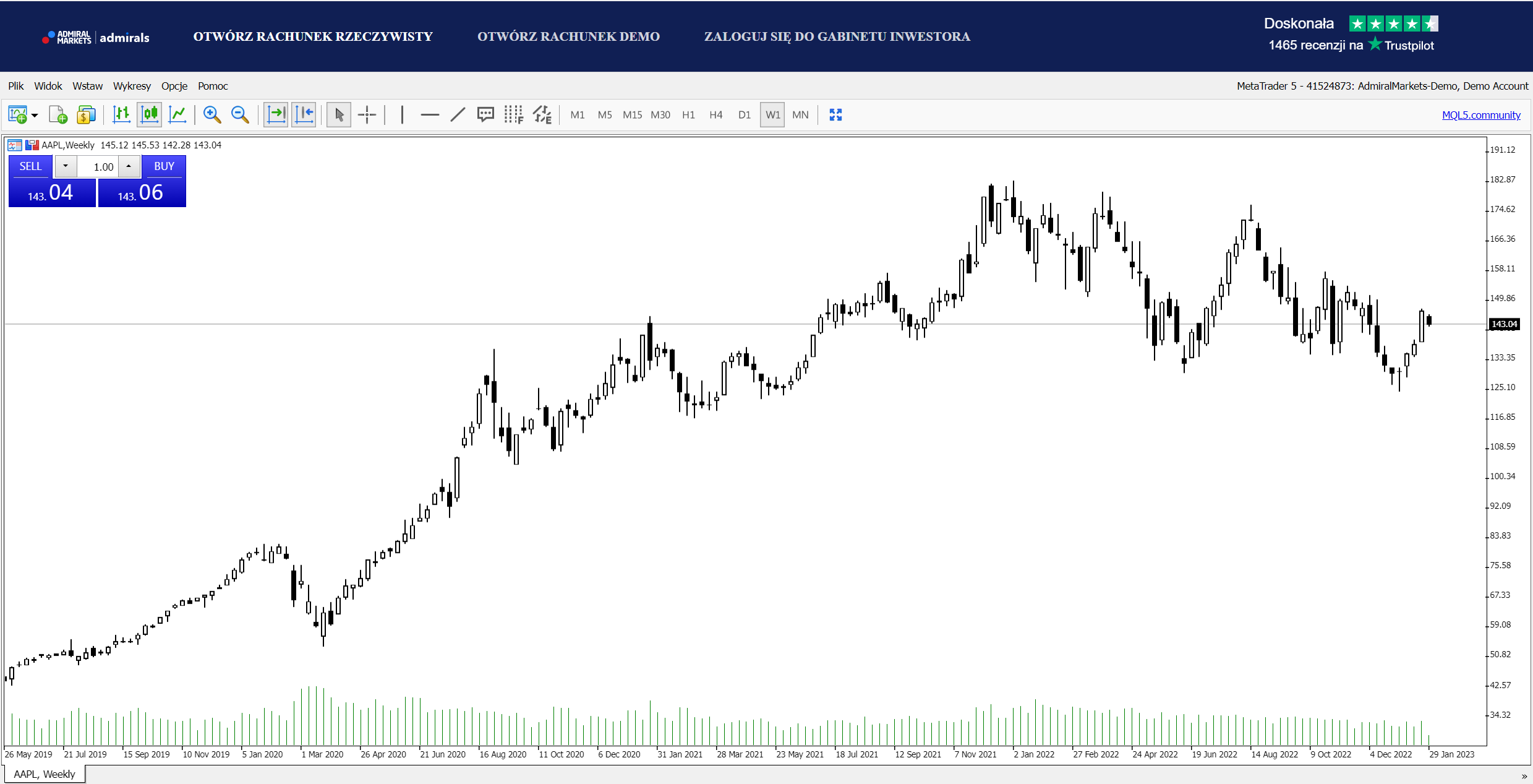This screenshot has height=784, width=1533.
Task: Toggle fullscreen chart mode icon
Action: [835, 115]
